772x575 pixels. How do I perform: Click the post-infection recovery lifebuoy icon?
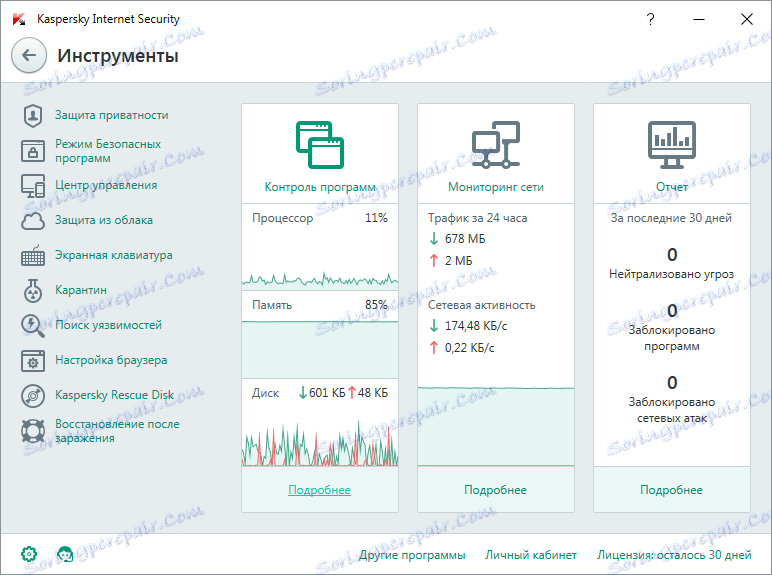click(33, 431)
